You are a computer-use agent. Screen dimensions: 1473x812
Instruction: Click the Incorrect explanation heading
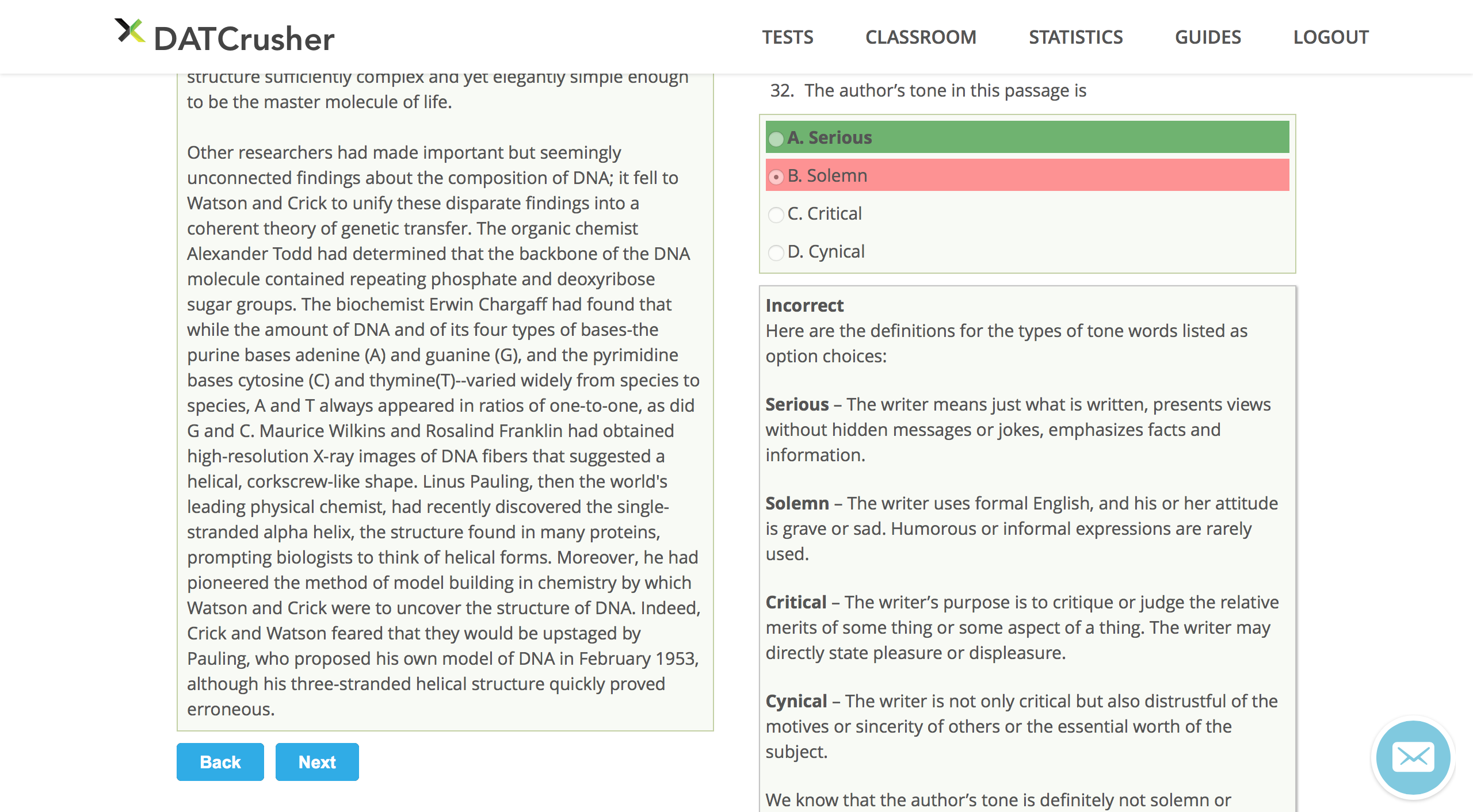coord(804,305)
